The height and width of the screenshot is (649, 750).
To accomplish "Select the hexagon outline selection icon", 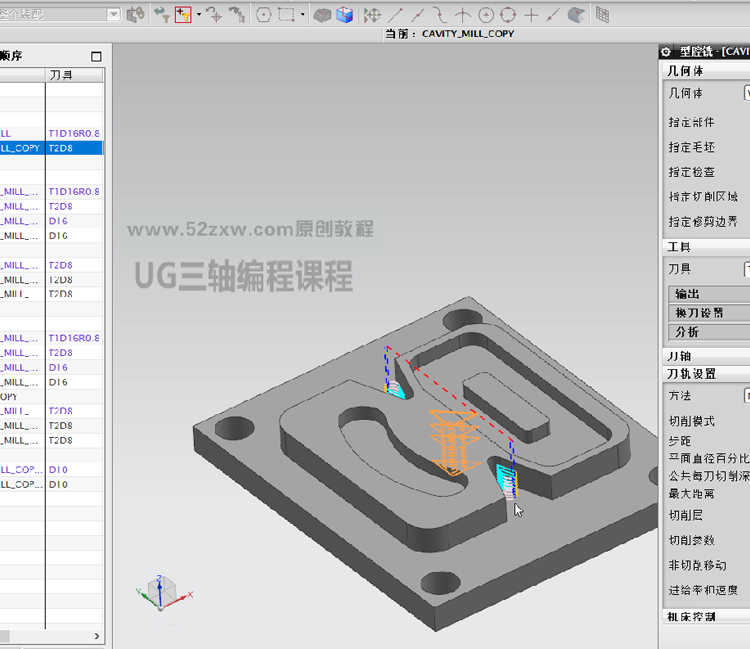I will (x=264, y=15).
